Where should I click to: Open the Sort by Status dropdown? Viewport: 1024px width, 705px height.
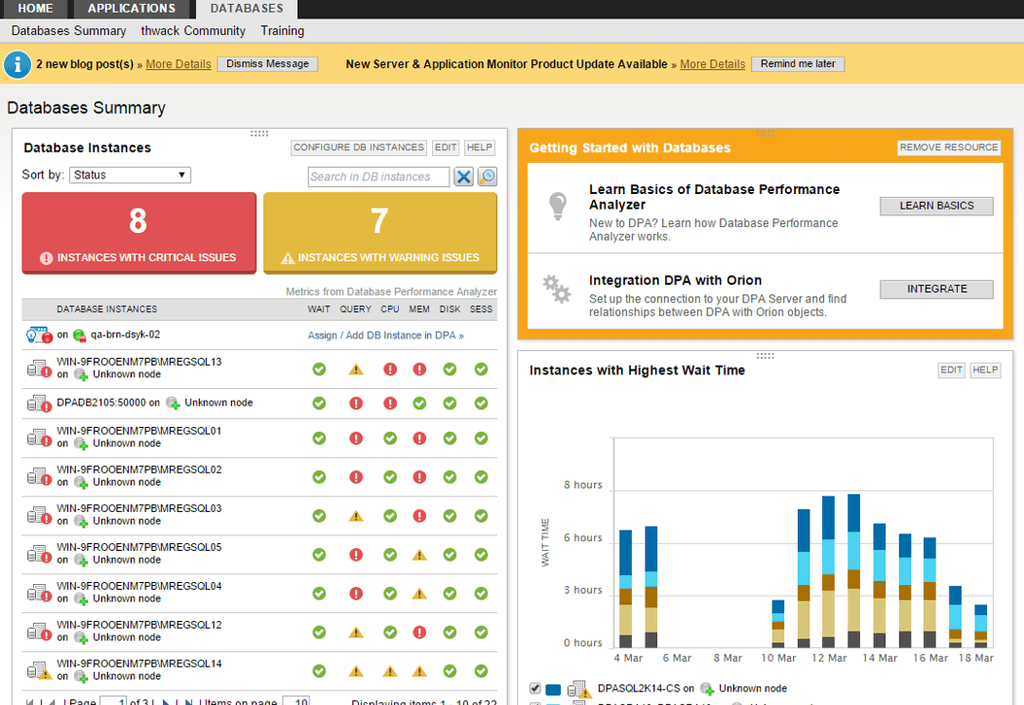(130, 175)
